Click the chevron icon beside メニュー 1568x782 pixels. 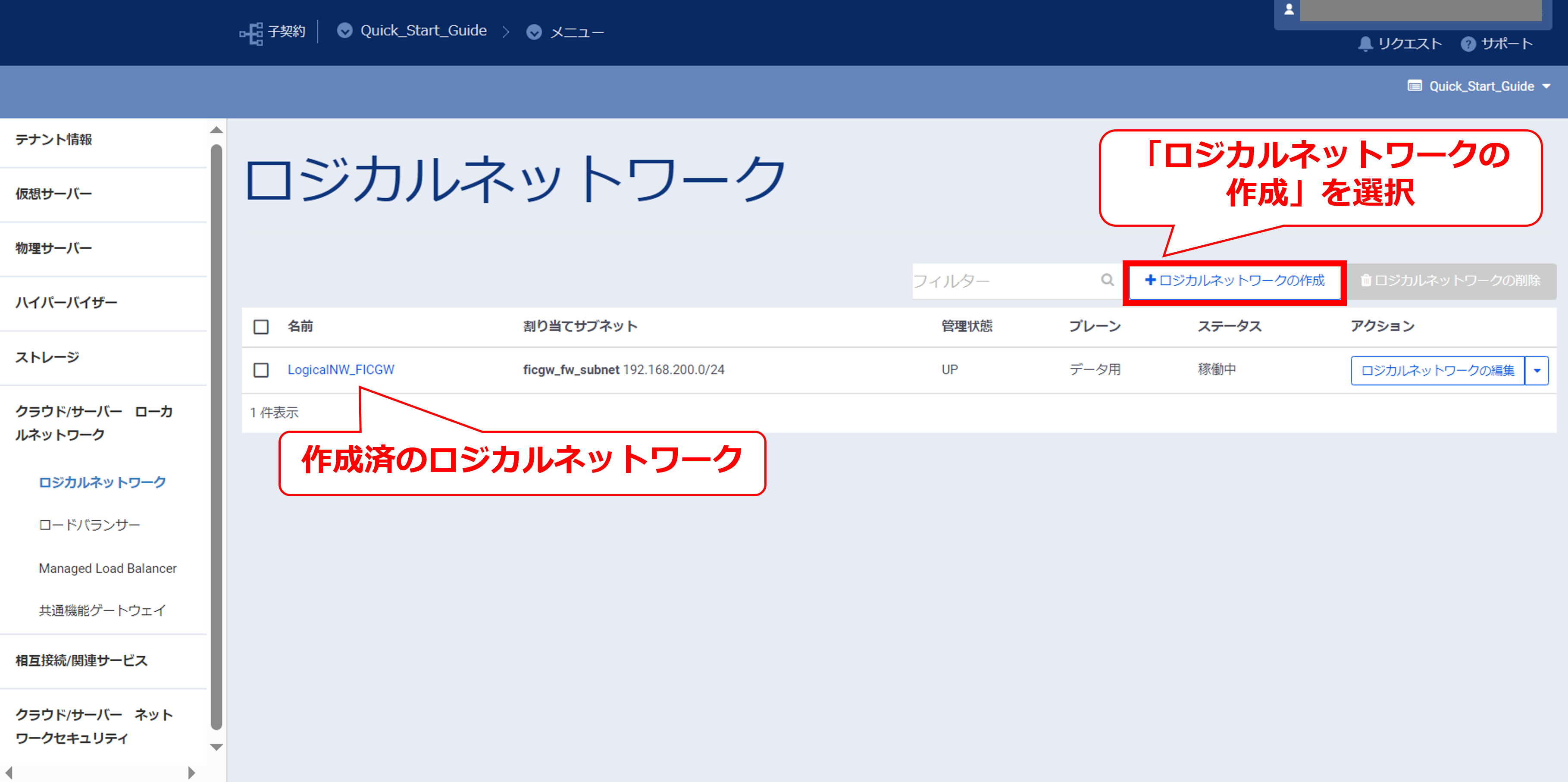[534, 32]
